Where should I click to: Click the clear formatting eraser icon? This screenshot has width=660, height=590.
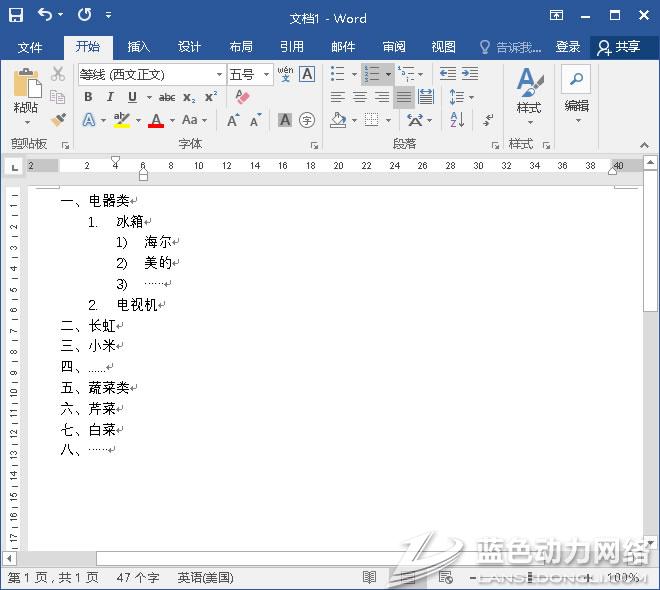tap(241, 97)
